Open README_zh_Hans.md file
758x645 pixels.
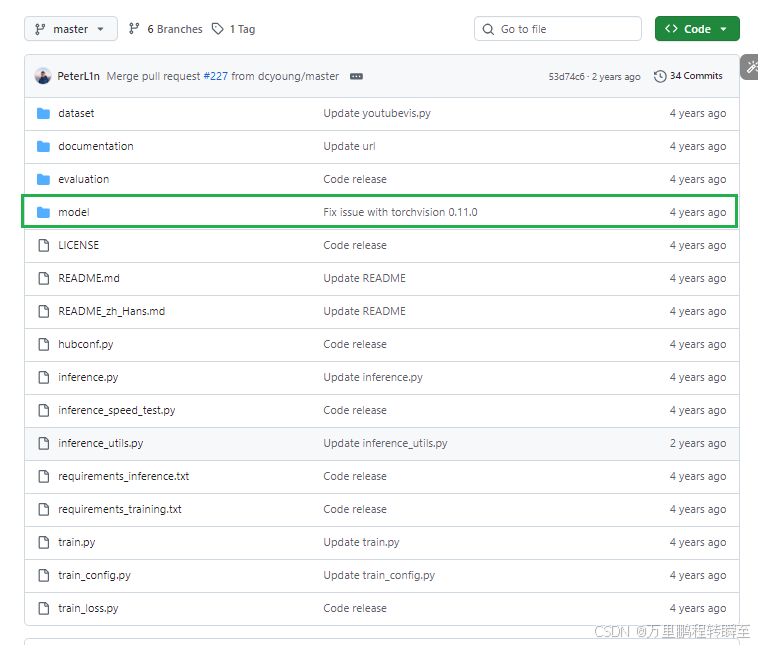(x=112, y=311)
